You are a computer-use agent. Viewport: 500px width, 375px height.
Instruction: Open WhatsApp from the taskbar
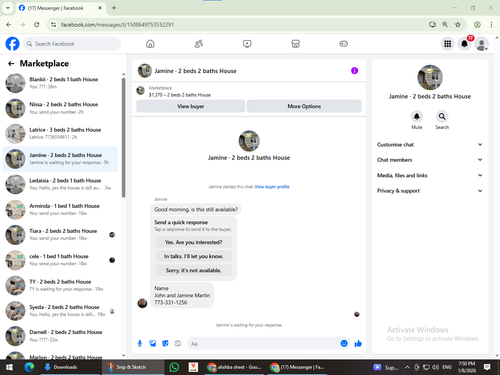point(174,367)
